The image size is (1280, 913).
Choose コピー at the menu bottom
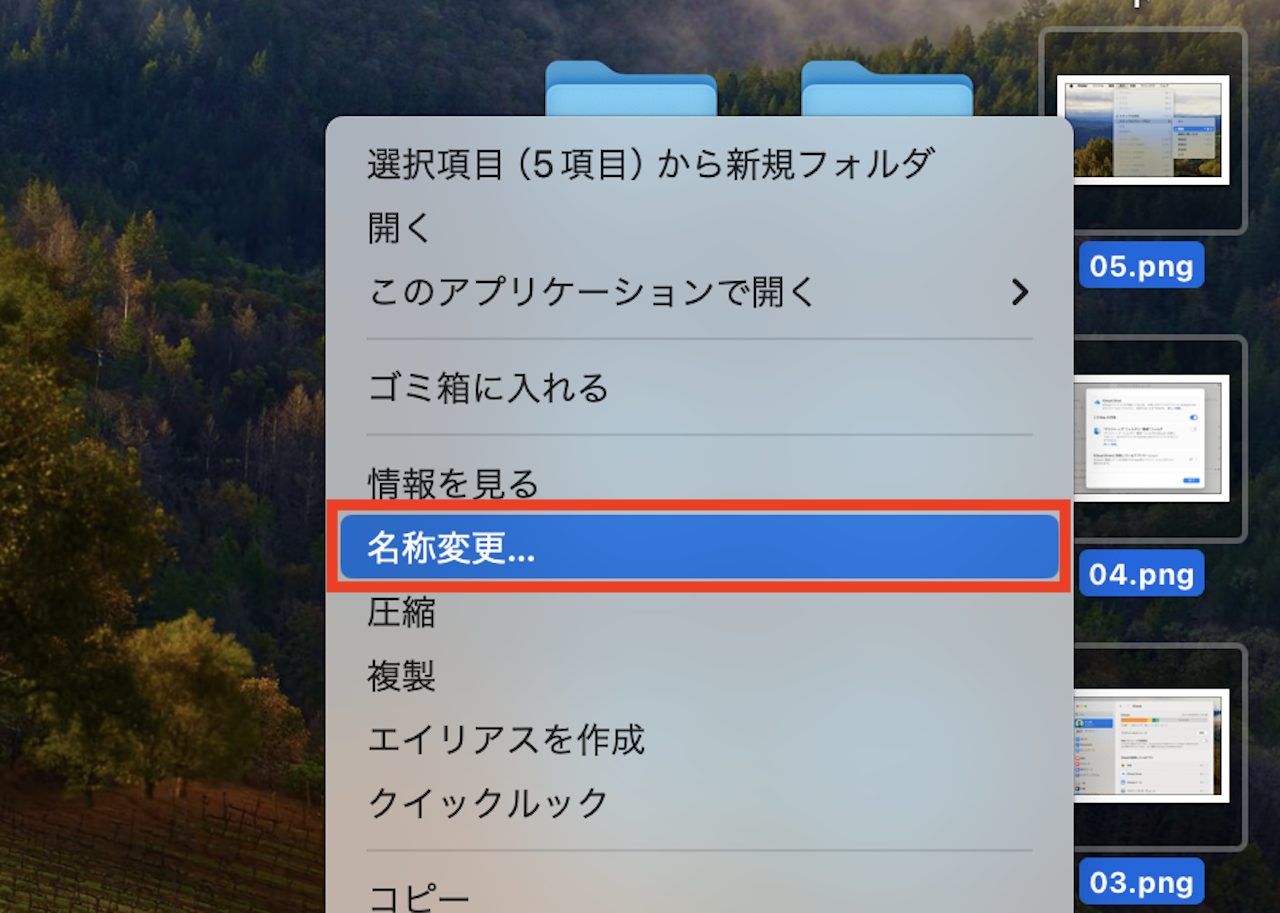(699, 896)
